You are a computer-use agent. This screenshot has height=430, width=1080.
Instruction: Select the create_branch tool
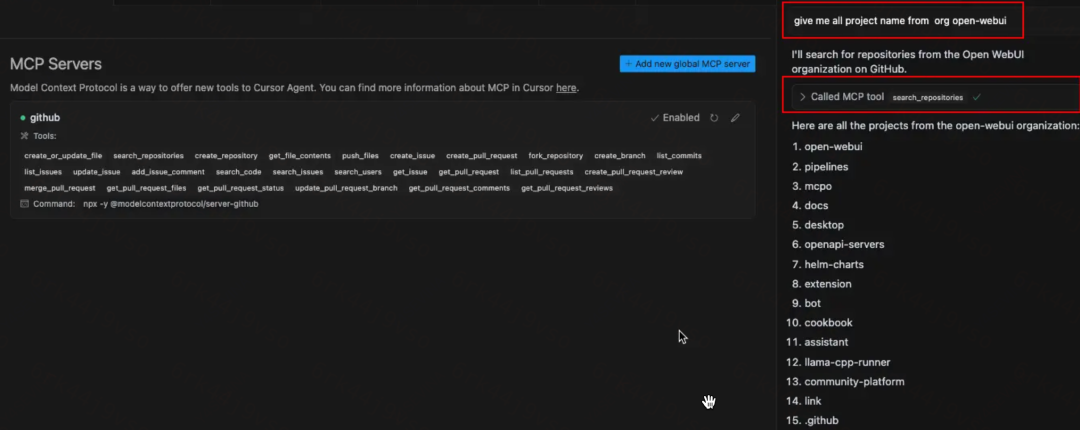pyautogui.click(x=620, y=156)
